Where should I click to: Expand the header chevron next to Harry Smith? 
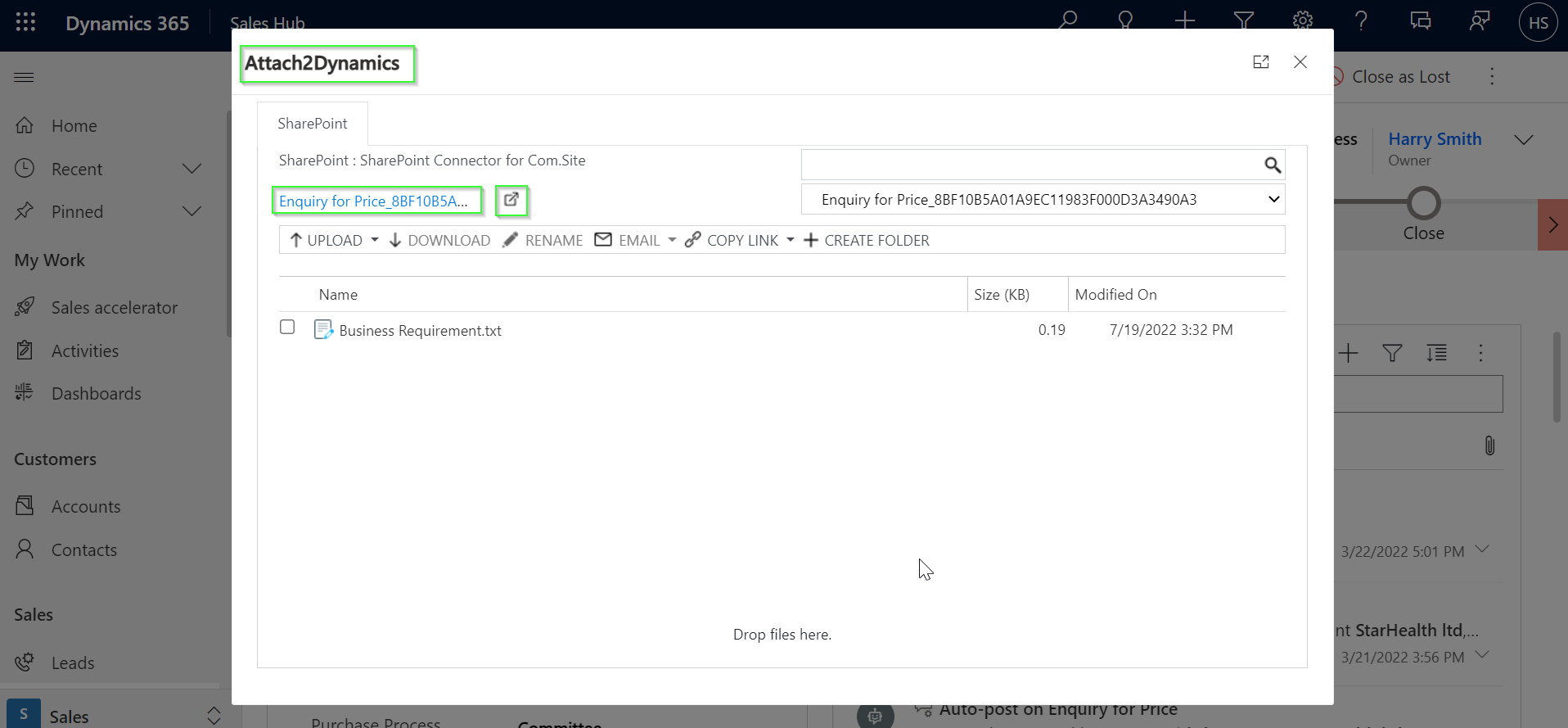click(1523, 140)
